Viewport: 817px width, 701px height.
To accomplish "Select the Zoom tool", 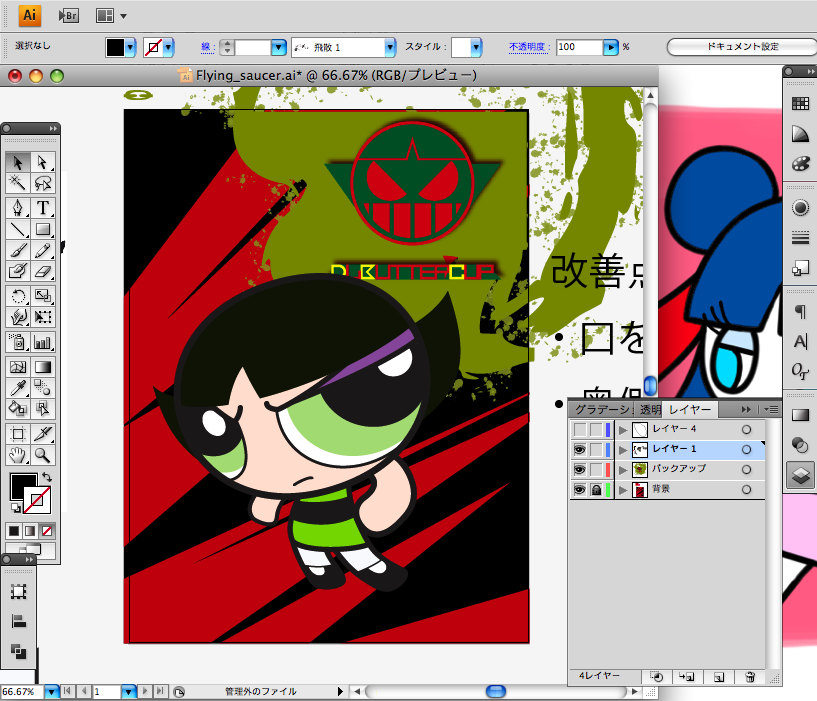I will click(x=43, y=455).
